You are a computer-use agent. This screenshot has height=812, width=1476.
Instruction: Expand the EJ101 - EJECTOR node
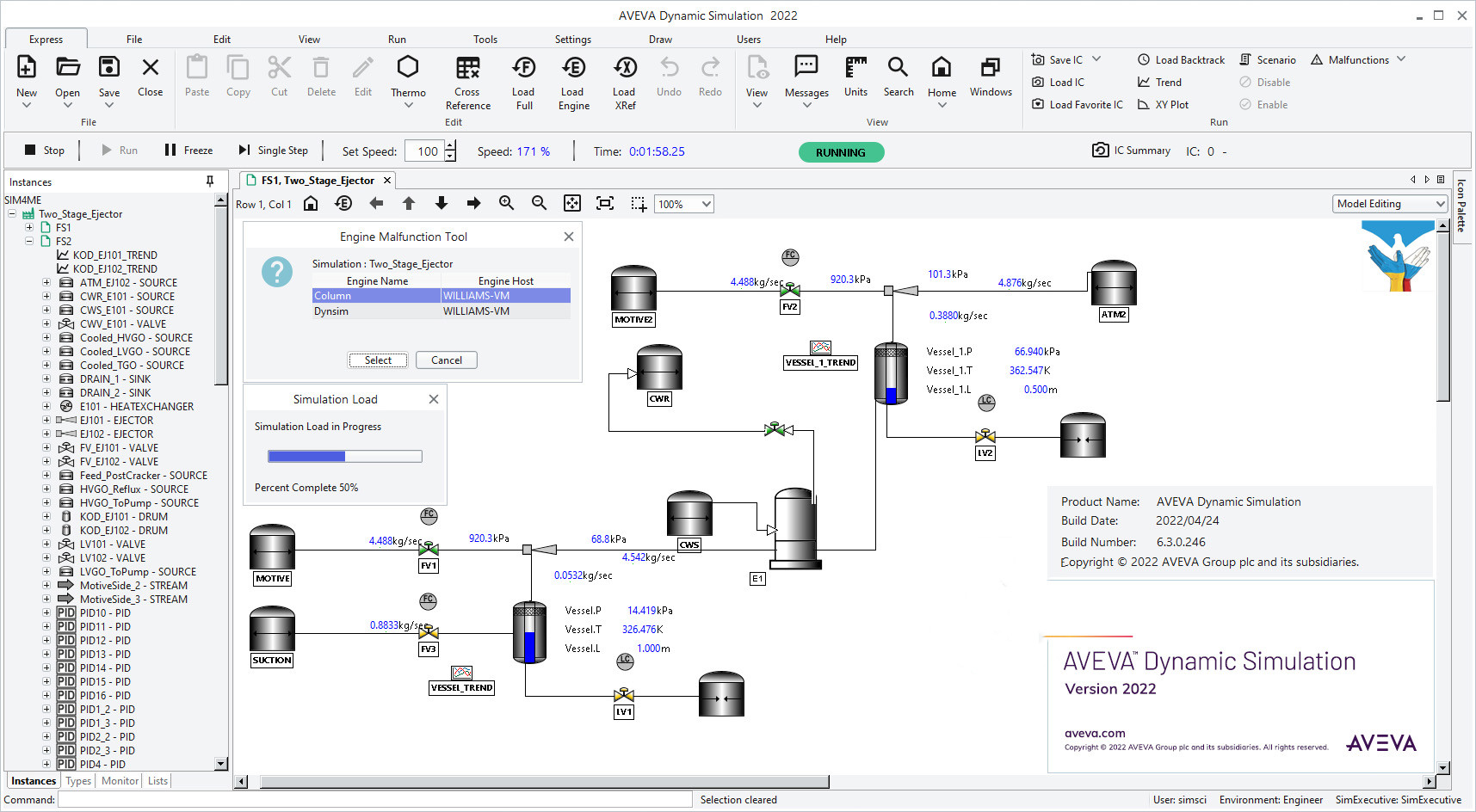[46, 421]
